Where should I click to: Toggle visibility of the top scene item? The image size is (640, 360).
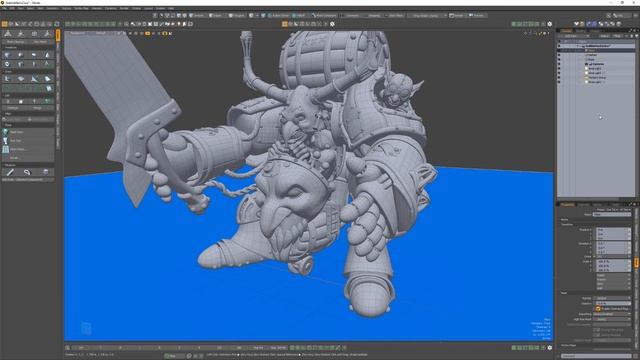(559, 46)
